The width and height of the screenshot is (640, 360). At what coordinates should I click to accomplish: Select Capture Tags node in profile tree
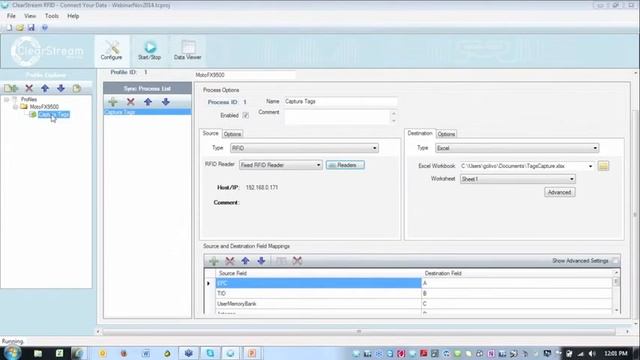[54, 114]
